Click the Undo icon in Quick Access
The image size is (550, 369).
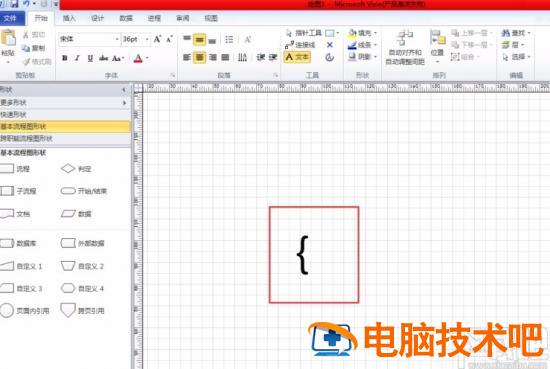(x=26, y=4)
